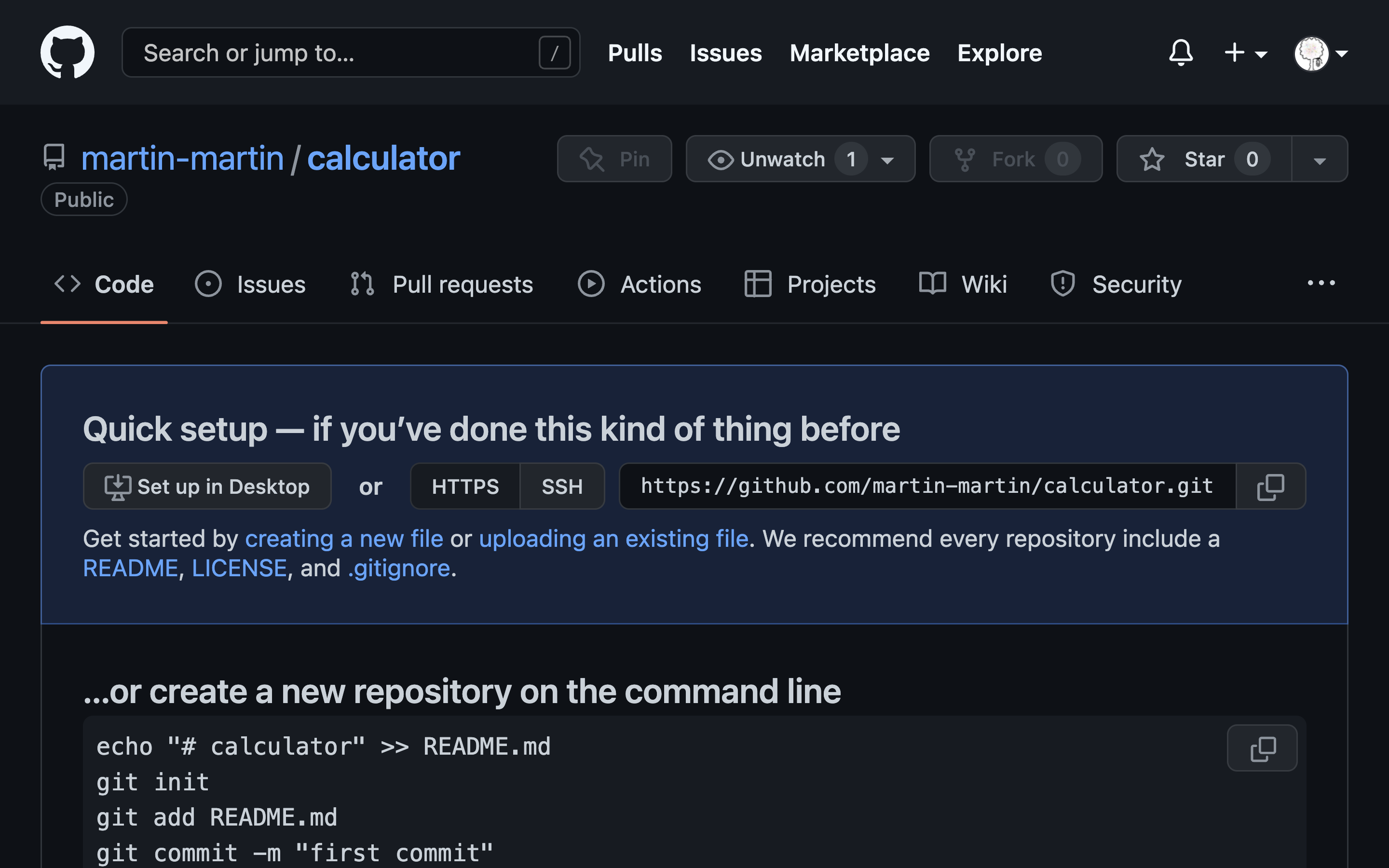
Task: Pin the calculator repository
Action: coord(614,159)
